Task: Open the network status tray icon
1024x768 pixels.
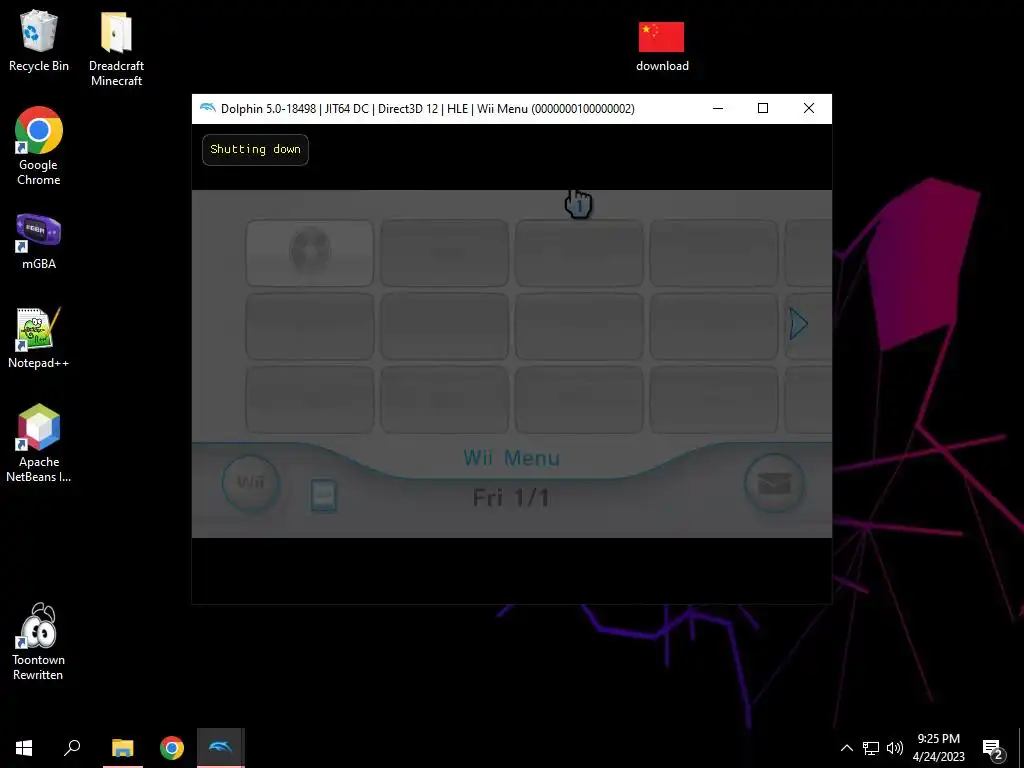Action: pyautogui.click(x=871, y=748)
